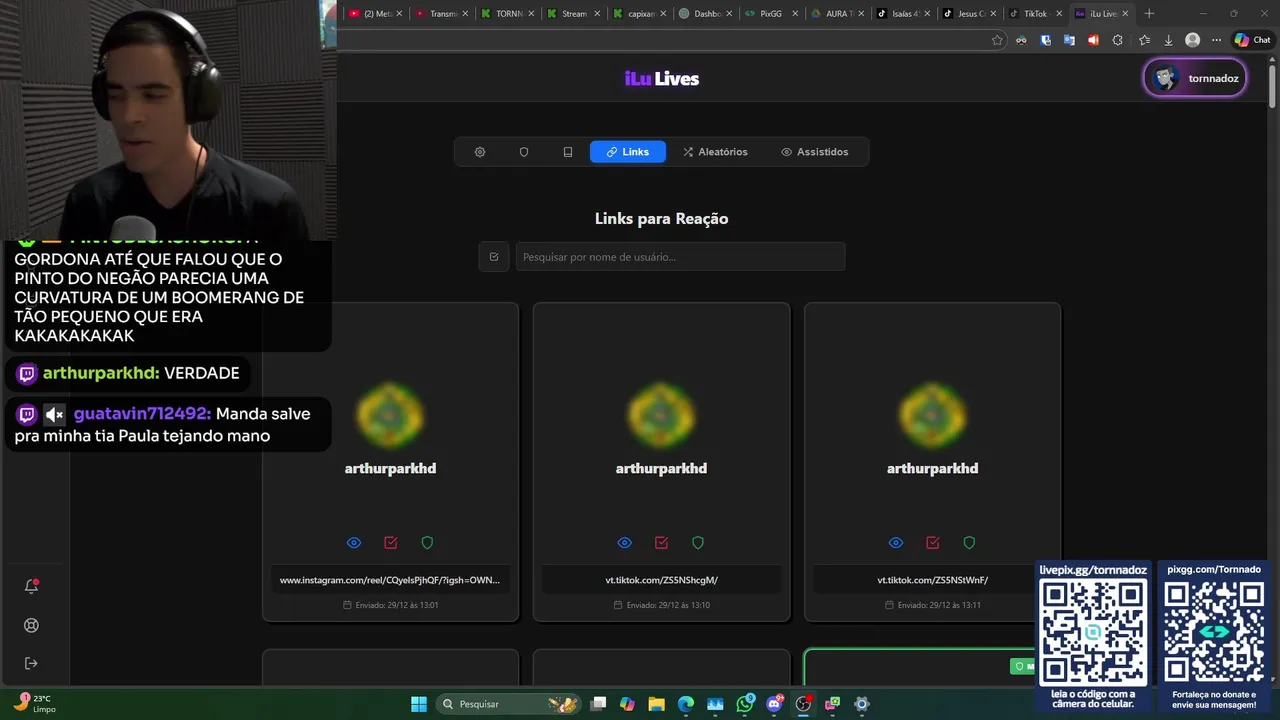The image size is (1280, 720).
Task: Open WhatsApp from the taskbar
Action: (x=745, y=704)
